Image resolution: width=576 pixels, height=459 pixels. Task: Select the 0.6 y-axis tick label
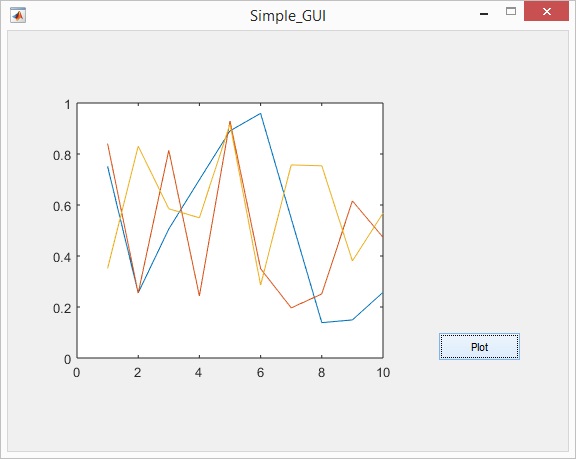(x=62, y=206)
